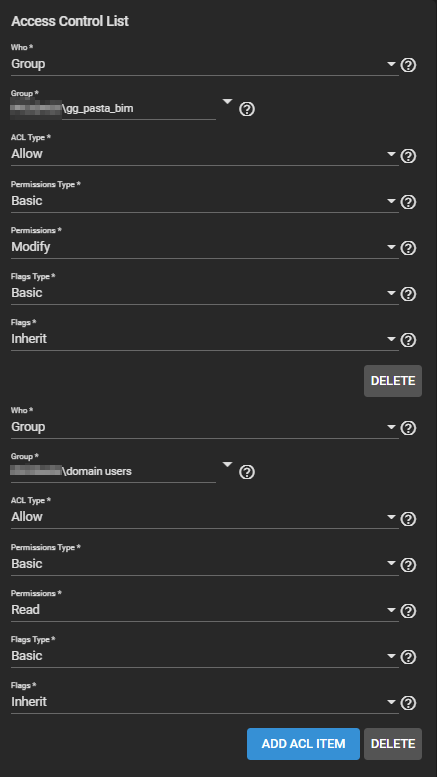Click help icon beside Modify permissions

tap(408, 248)
